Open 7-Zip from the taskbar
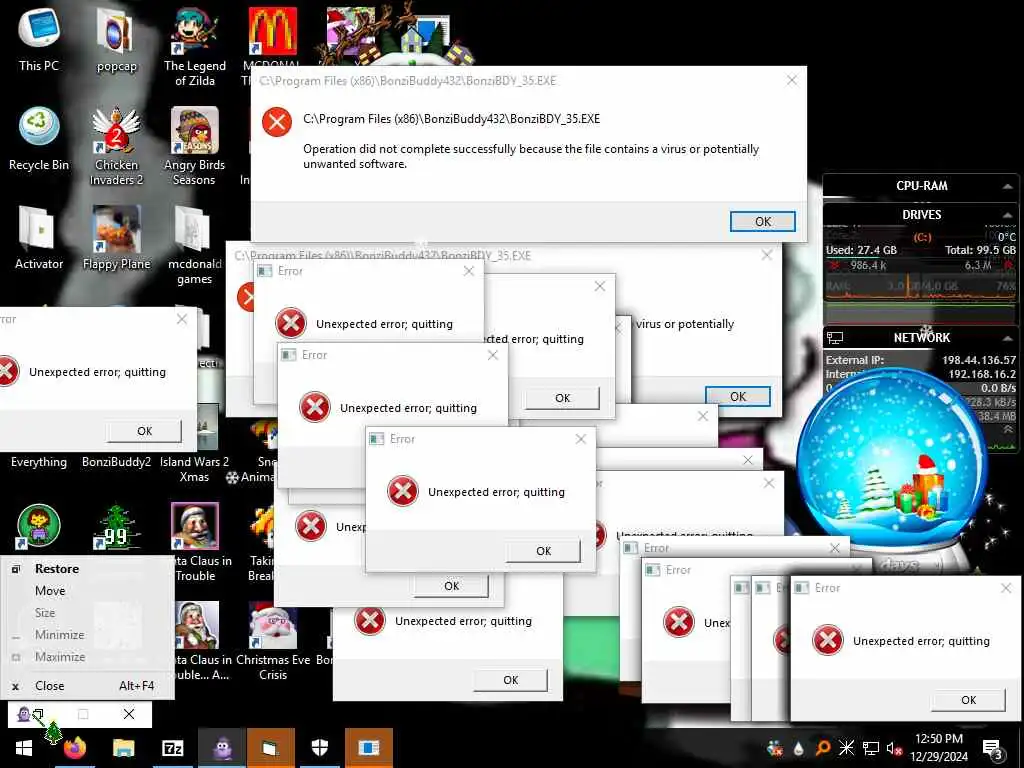The height and width of the screenshot is (768, 1024). [x=172, y=748]
